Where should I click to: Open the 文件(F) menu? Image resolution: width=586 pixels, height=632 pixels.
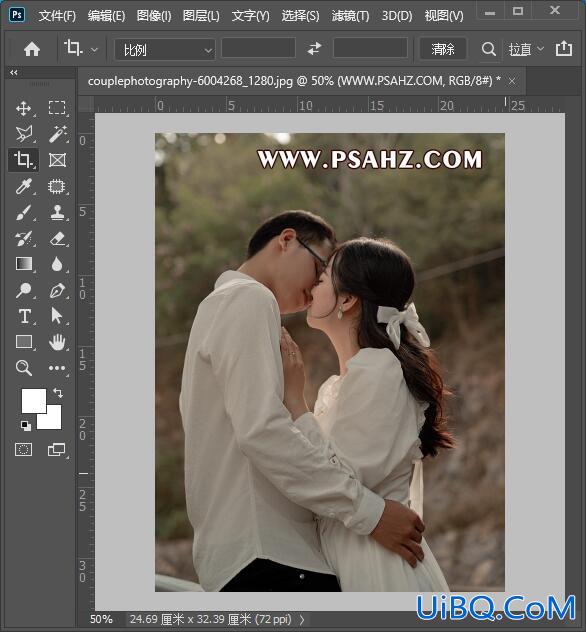[x=57, y=16]
